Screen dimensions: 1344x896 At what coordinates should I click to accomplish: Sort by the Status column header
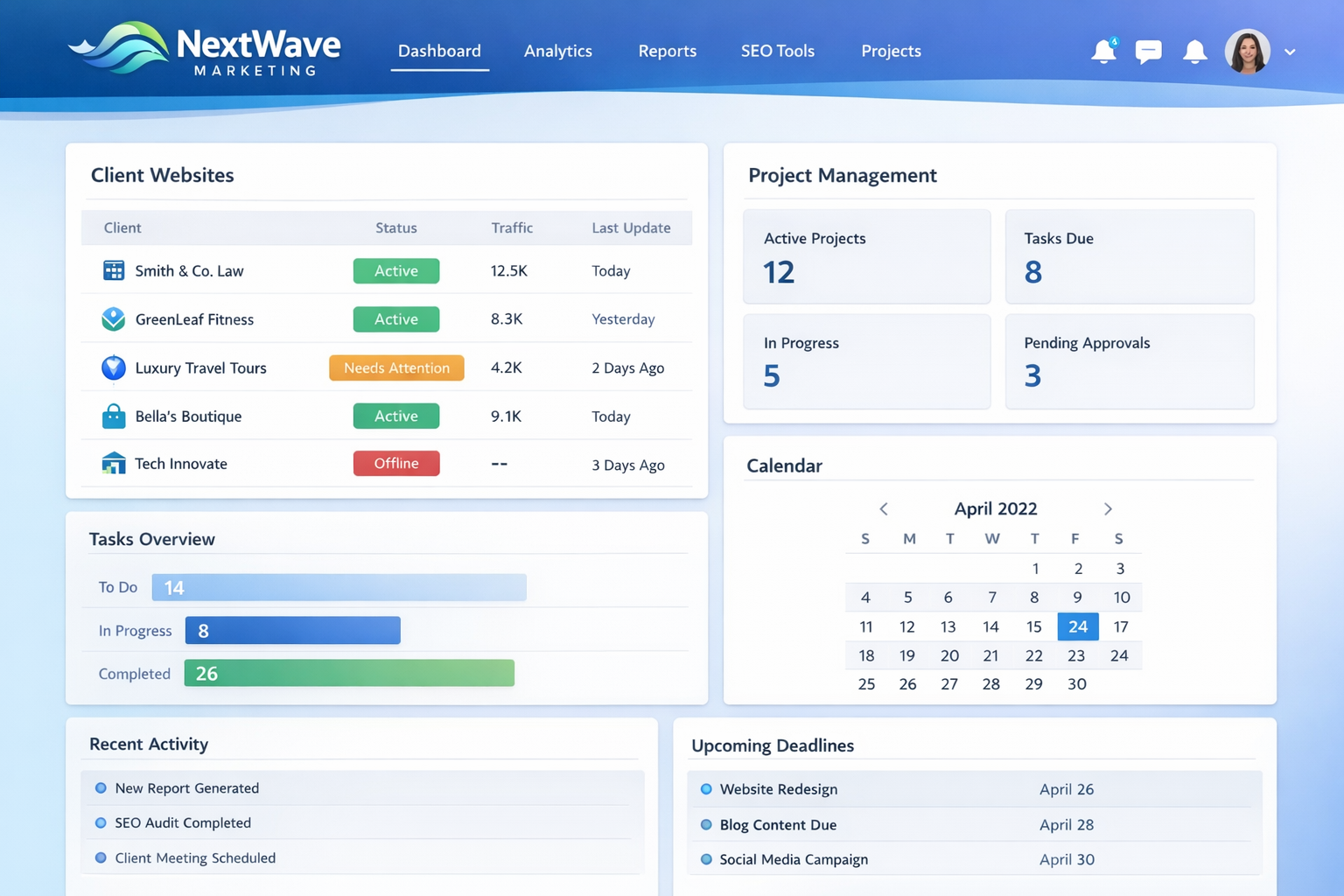(x=396, y=227)
